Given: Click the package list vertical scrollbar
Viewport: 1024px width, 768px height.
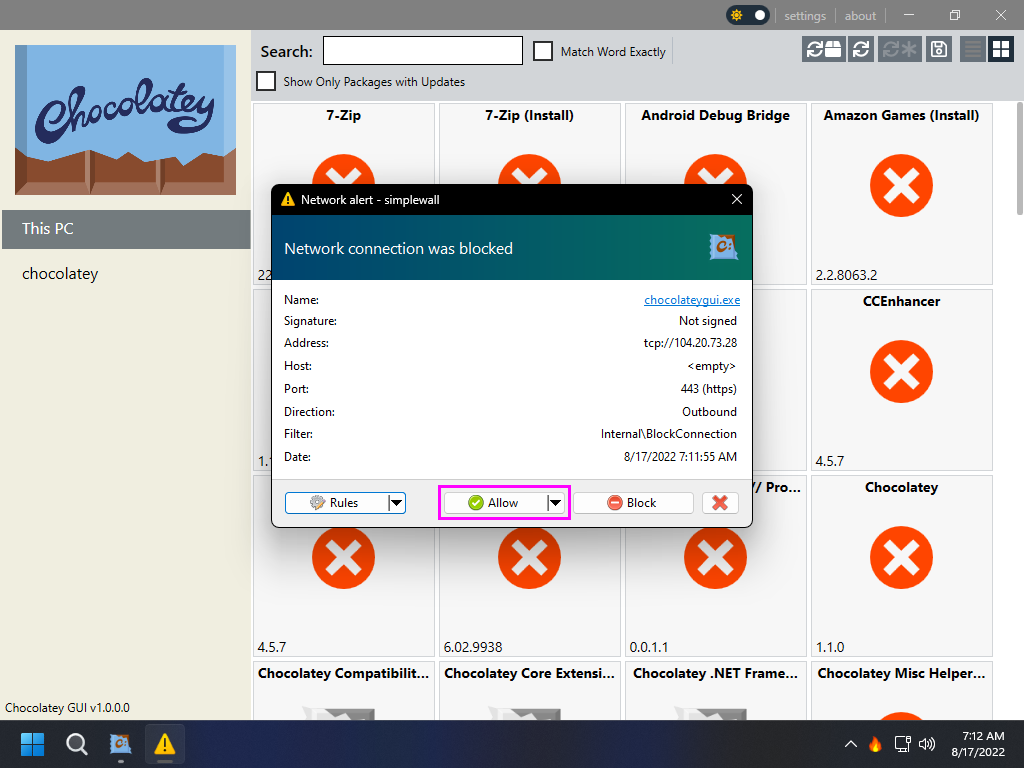Looking at the screenshot, I should pos(1019,159).
